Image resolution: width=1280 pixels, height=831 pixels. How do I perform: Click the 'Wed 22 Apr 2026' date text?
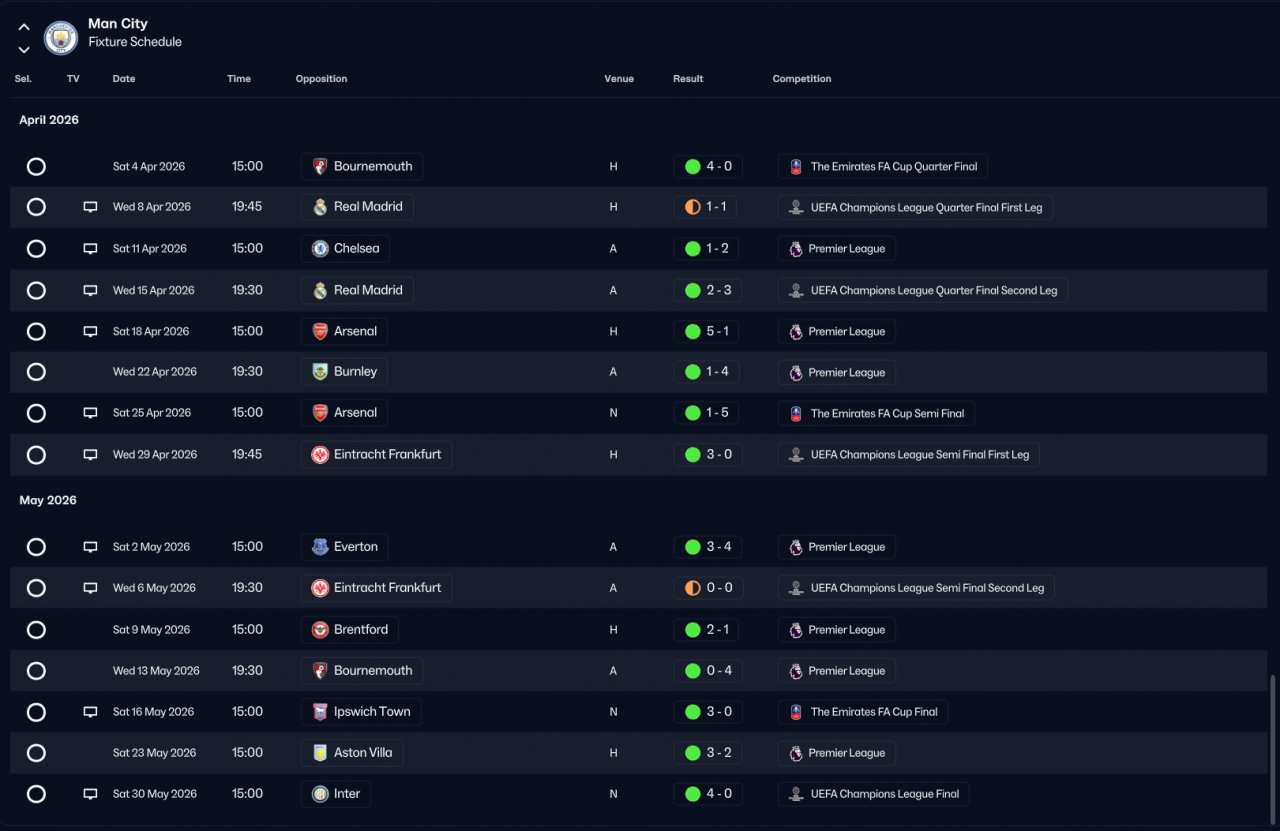tap(155, 372)
